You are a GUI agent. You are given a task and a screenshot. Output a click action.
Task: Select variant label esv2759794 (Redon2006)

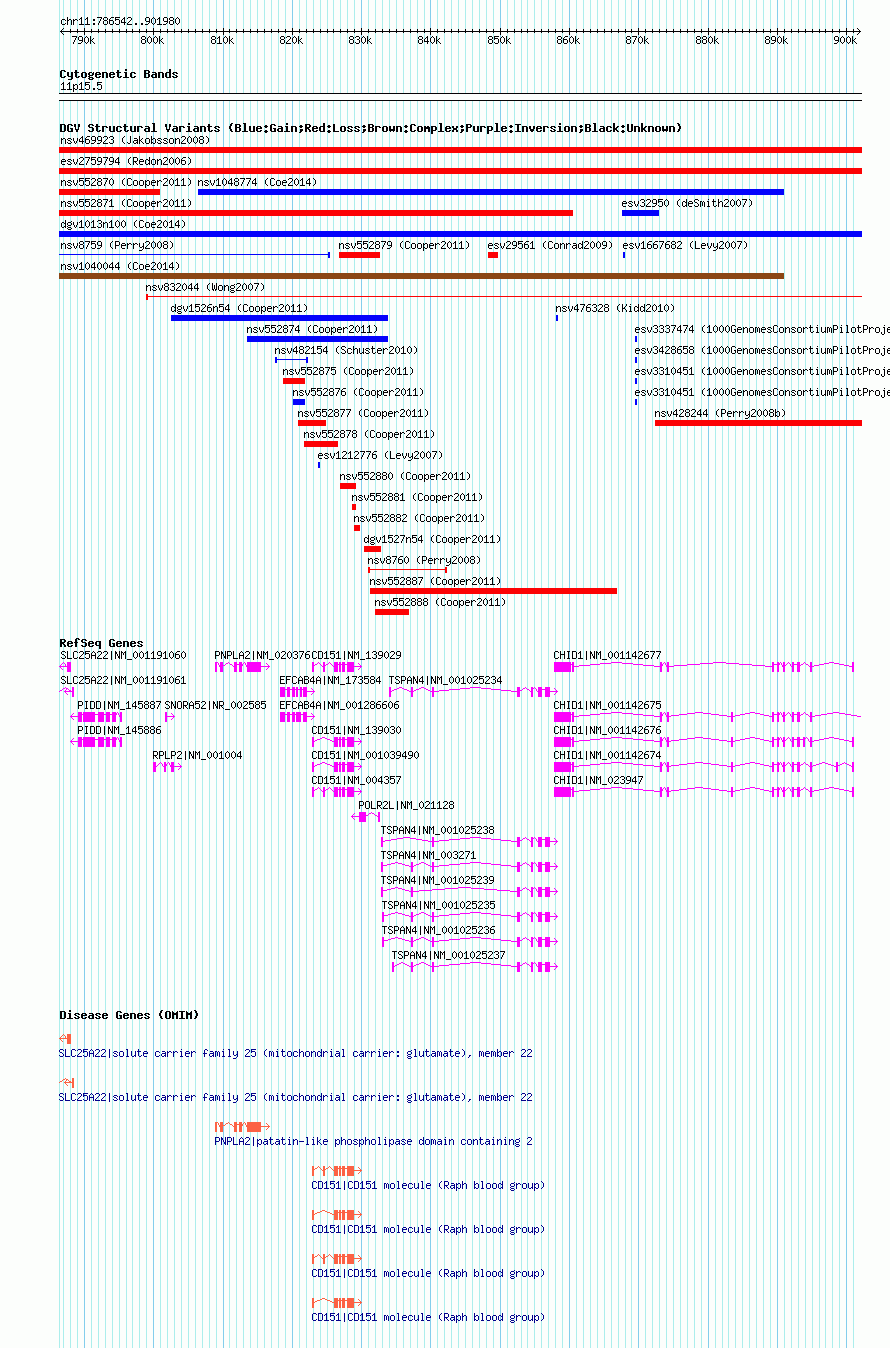click(126, 161)
